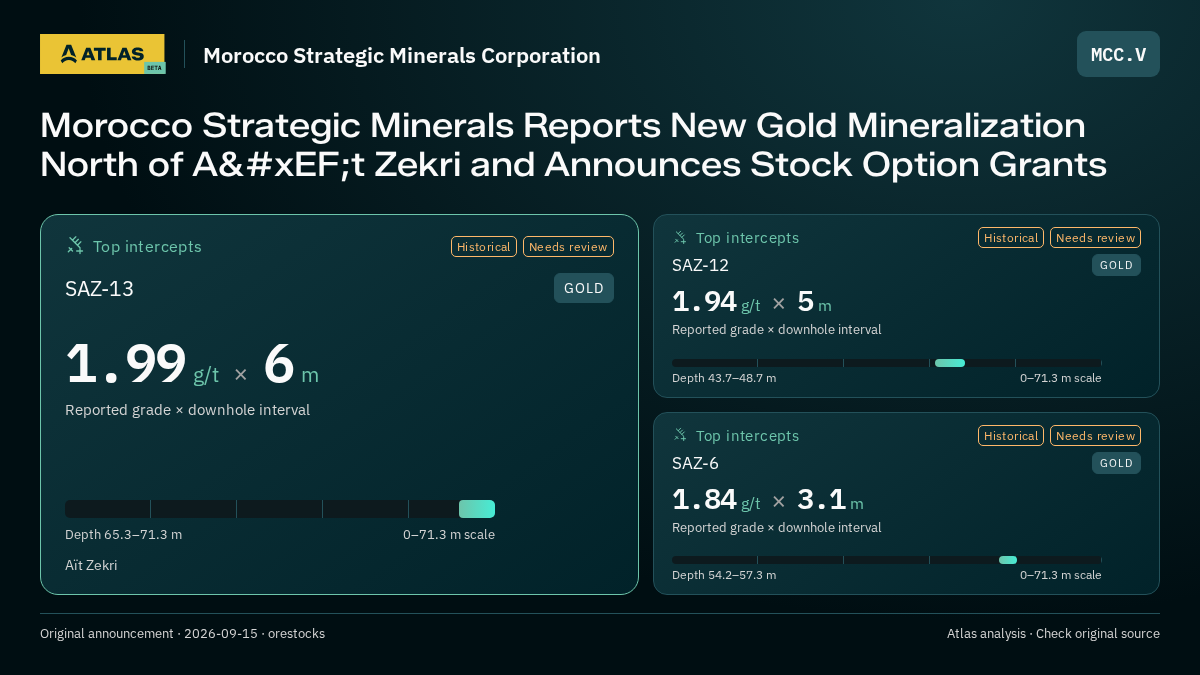Click the Historical tag on the SAZ-6 card
The width and height of the screenshot is (1200, 675).
[1011, 436]
